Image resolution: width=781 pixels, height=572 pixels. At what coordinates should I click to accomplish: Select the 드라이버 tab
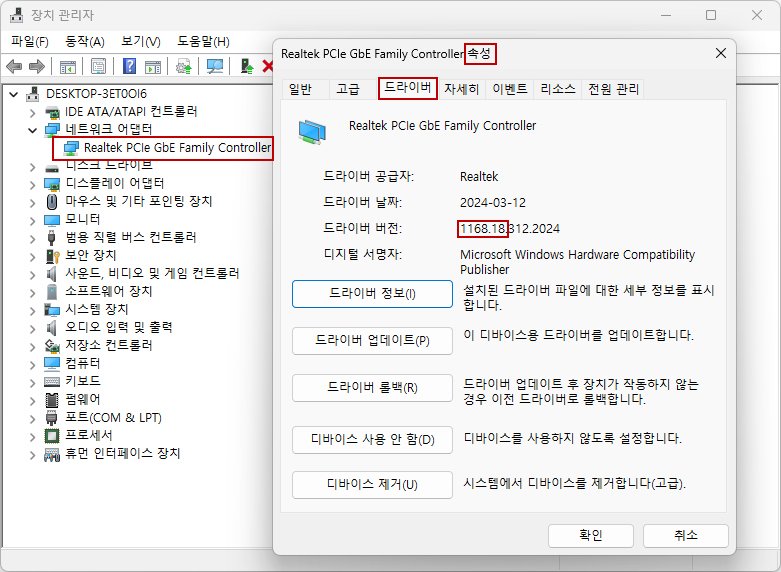pyautogui.click(x=407, y=88)
